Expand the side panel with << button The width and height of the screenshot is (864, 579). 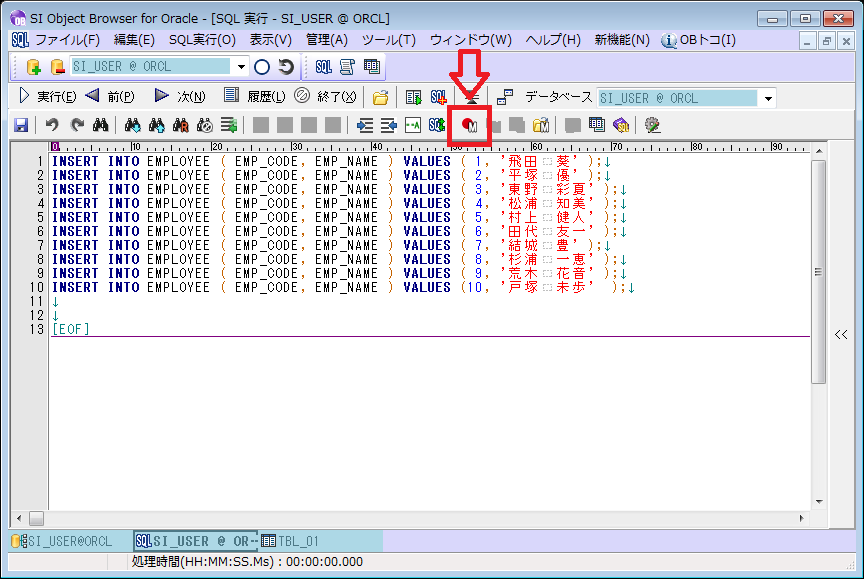pos(841,335)
